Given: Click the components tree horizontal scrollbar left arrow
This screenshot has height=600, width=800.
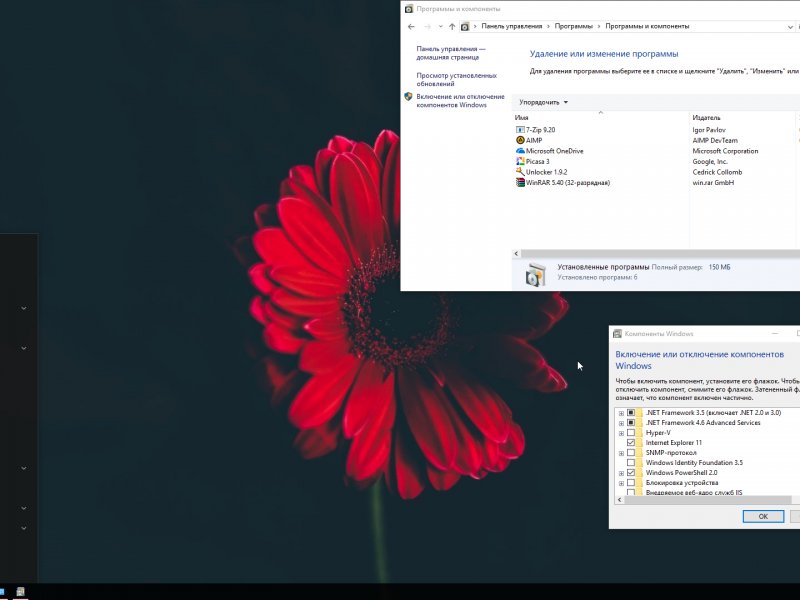Looking at the screenshot, I should point(620,500).
